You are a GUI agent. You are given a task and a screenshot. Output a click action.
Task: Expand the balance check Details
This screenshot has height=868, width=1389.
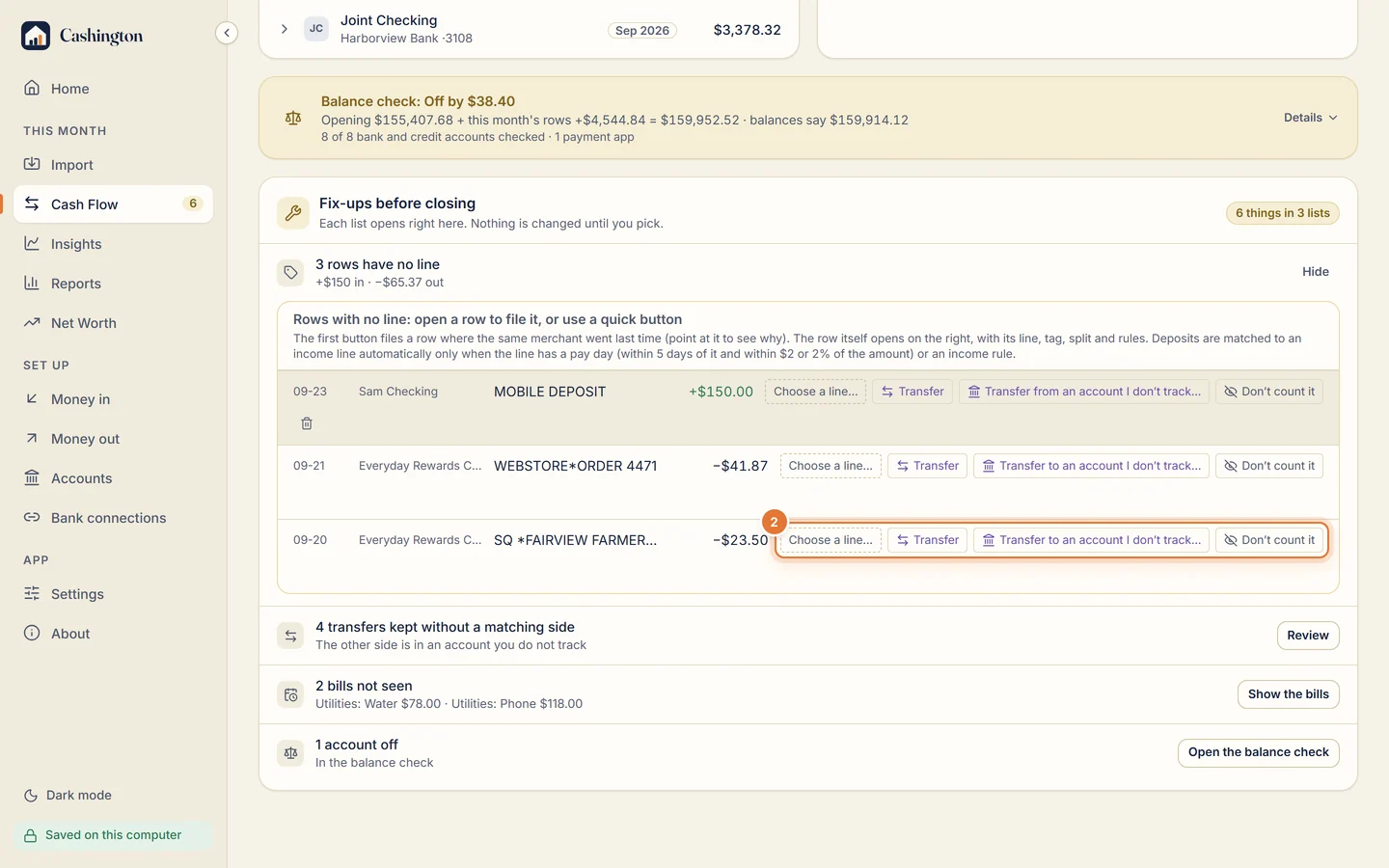pyautogui.click(x=1310, y=118)
